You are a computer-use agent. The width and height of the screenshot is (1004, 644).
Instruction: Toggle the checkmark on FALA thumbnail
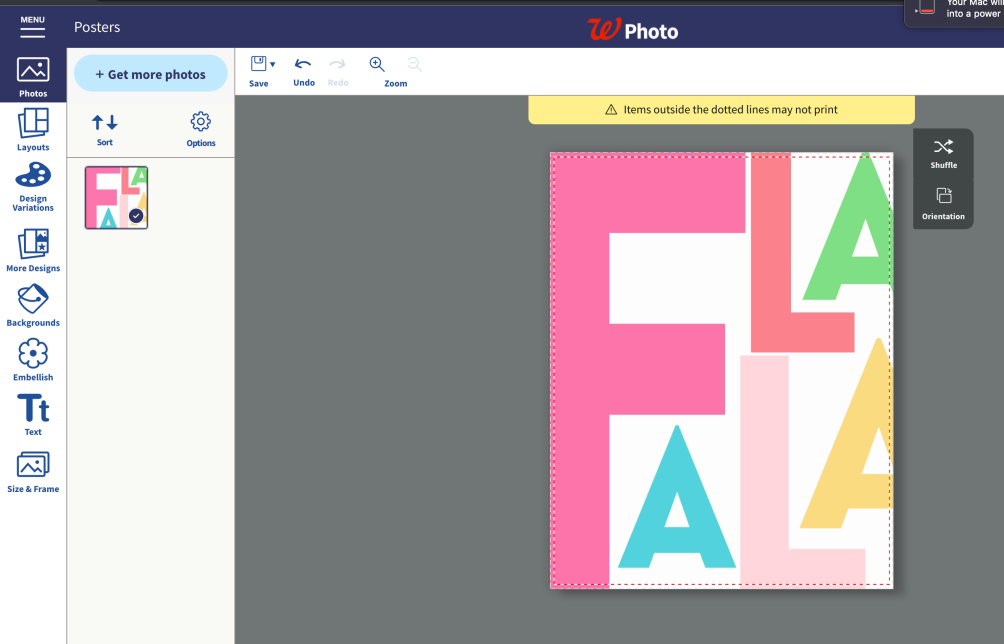136,216
